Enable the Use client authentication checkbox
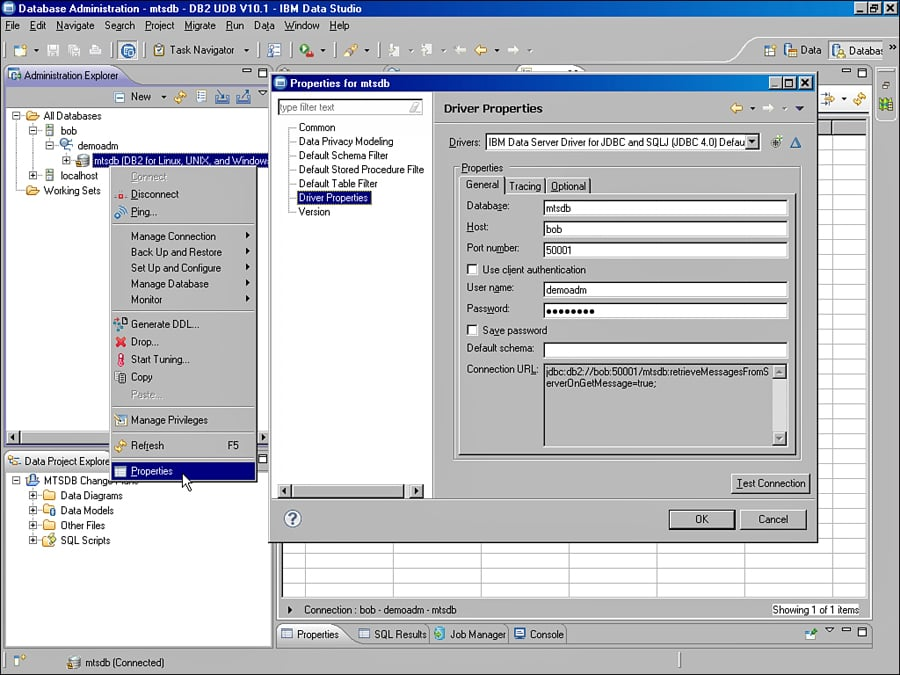The width and height of the screenshot is (900, 675). [472, 269]
